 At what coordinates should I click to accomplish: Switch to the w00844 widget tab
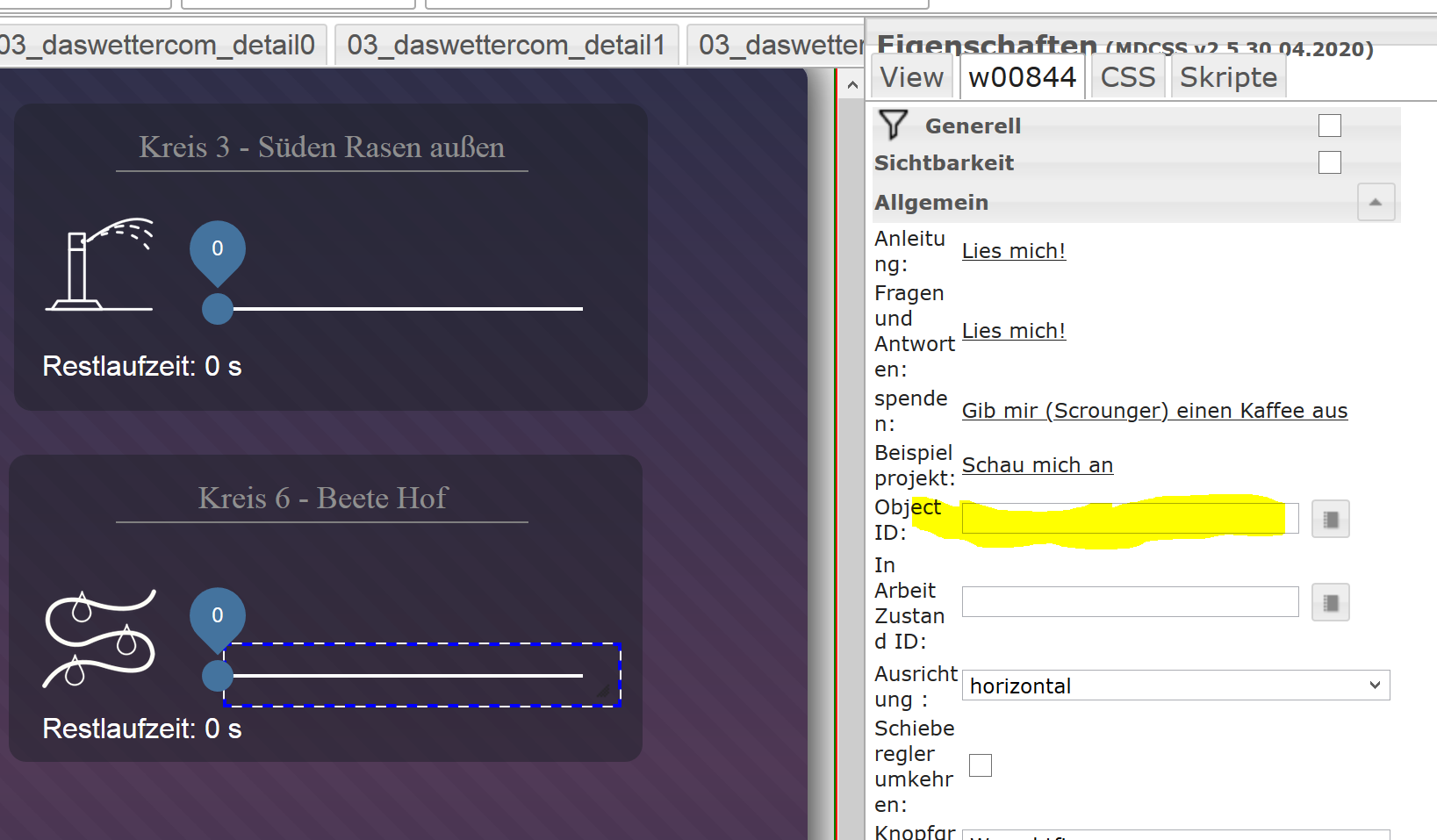tap(1022, 77)
